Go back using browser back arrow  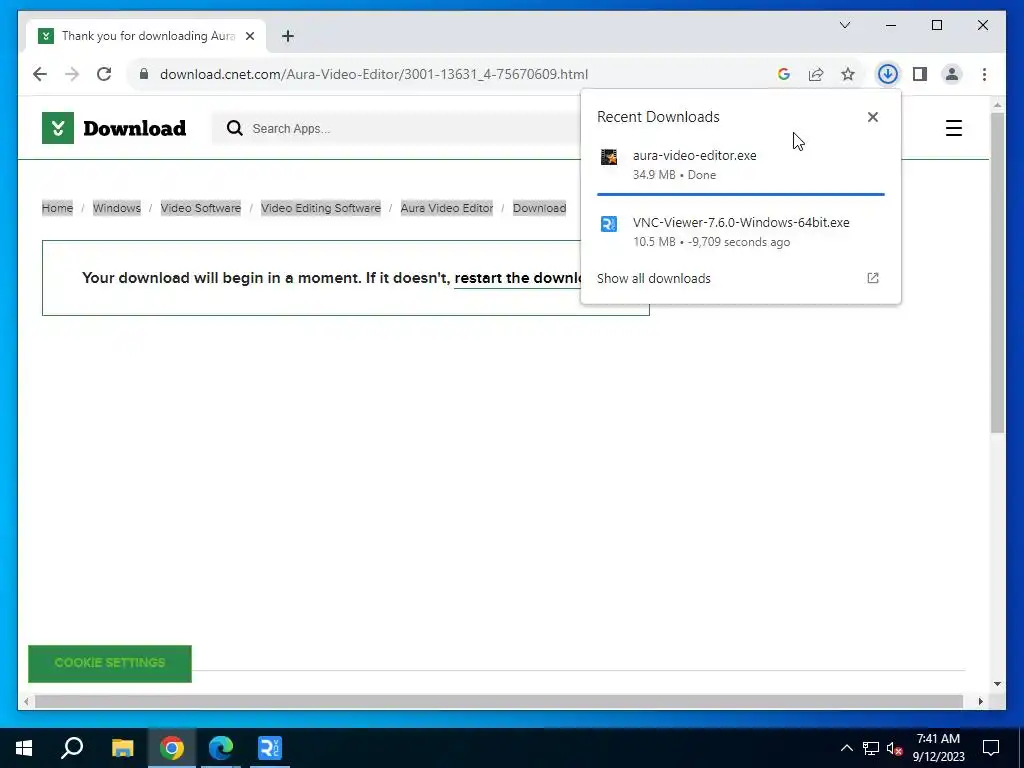tap(40, 74)
